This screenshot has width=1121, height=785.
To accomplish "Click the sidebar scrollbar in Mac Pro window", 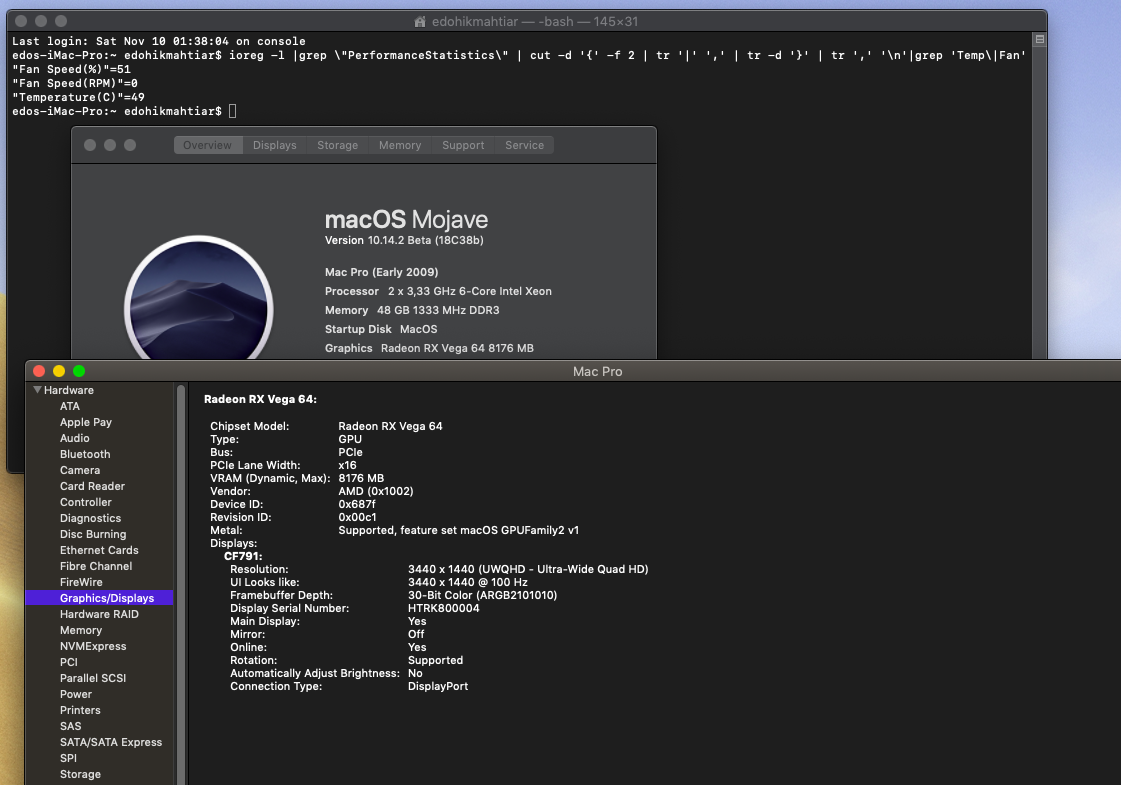I will coord(181,584).
